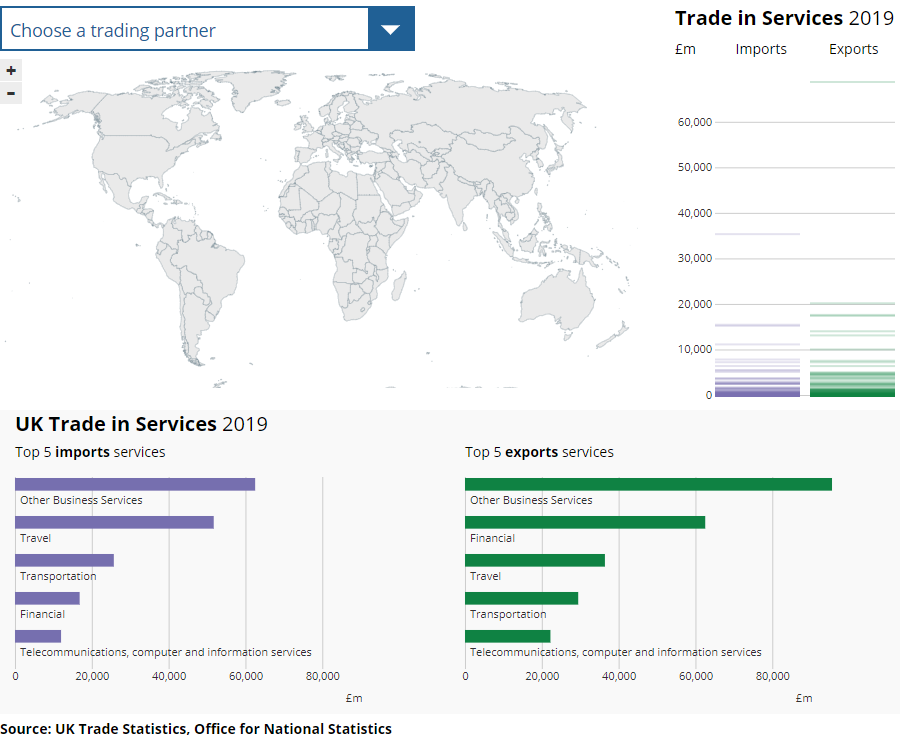Click the Telecommunications exports bar
The width and height of the screenshot is (911, 749).
tap(507, 635)
